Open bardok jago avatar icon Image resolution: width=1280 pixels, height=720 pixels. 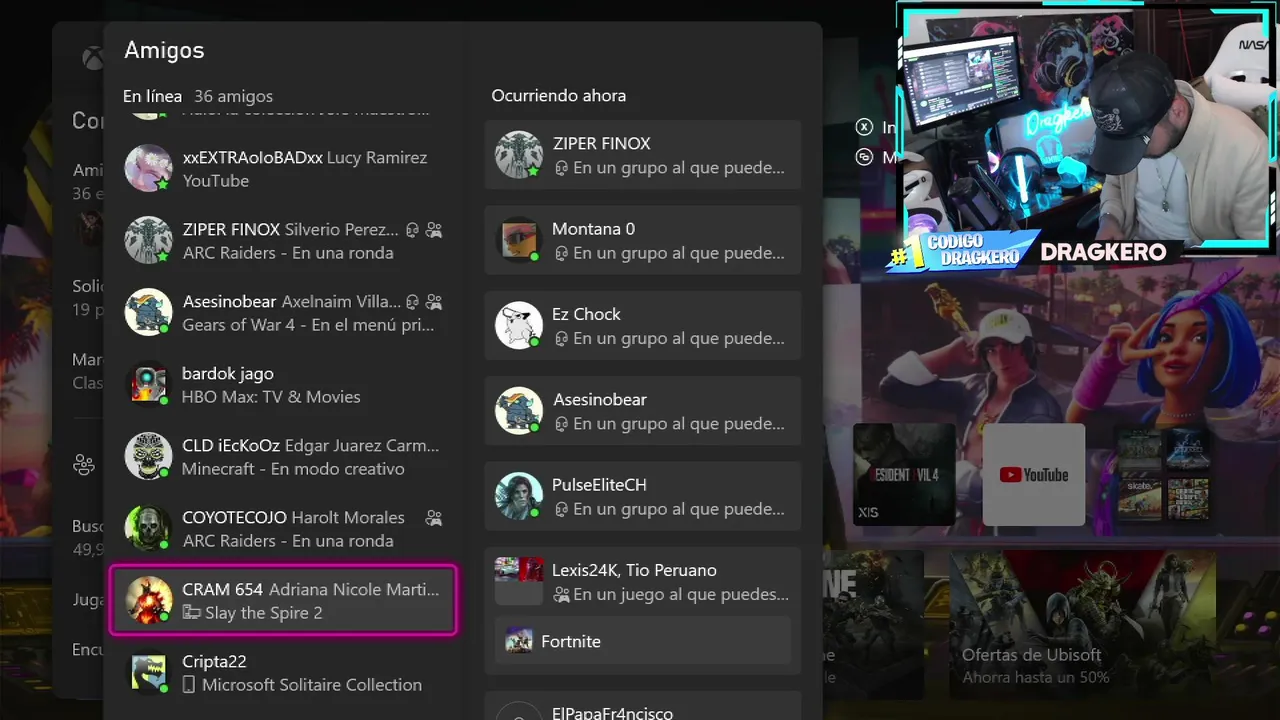148,384
